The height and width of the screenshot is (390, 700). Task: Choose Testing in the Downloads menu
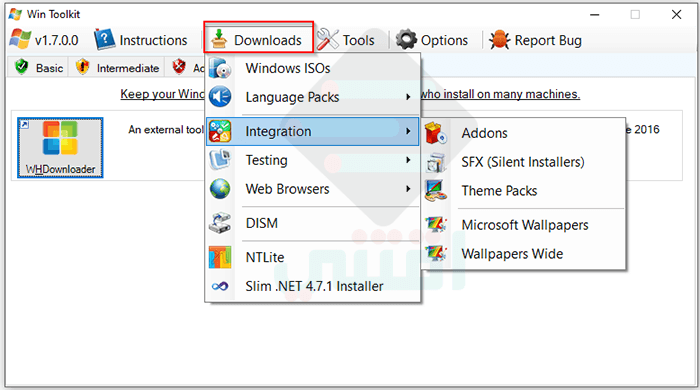[x=312, y=160]
